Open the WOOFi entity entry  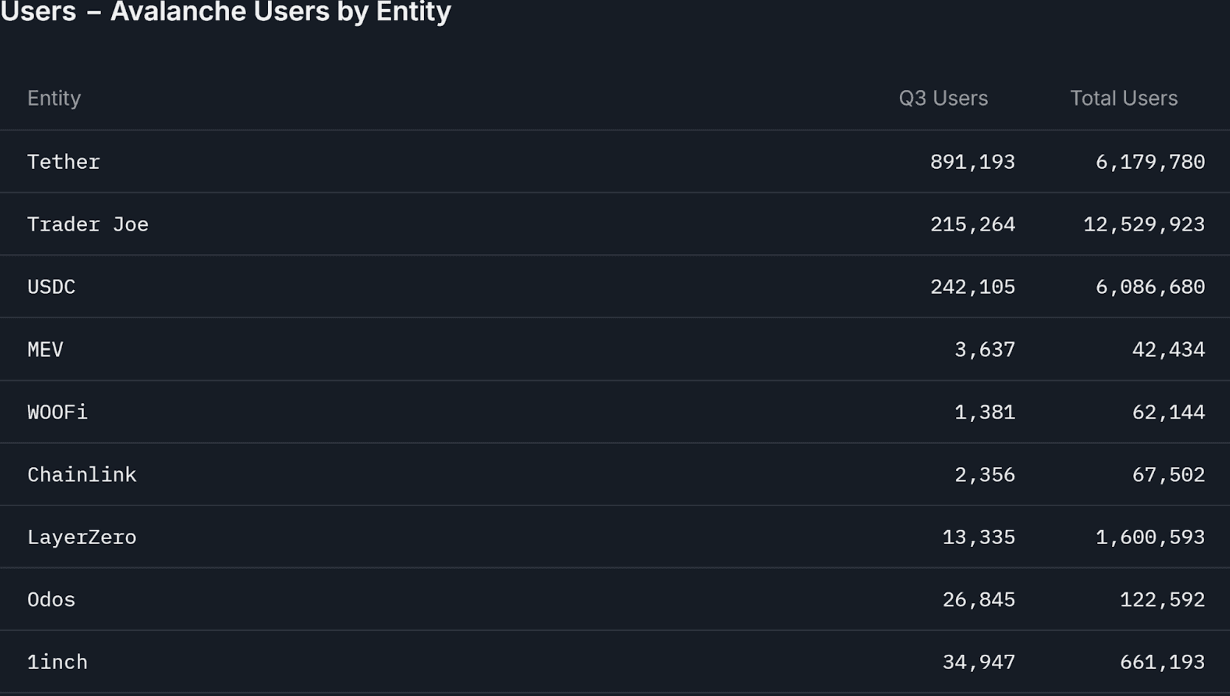click(58, 412)
